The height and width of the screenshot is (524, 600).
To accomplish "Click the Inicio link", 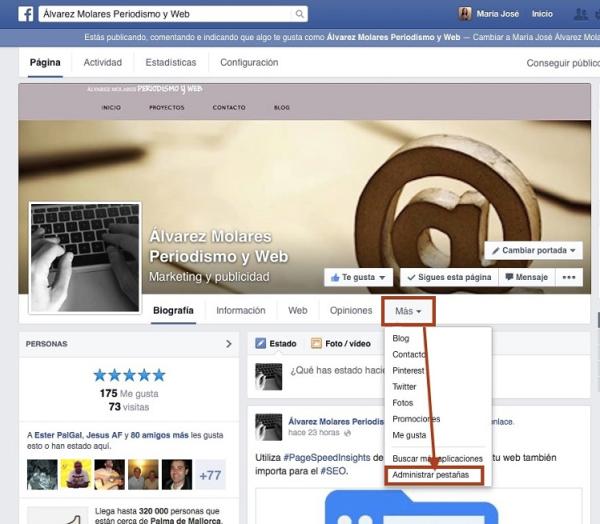I will [542, 14].
